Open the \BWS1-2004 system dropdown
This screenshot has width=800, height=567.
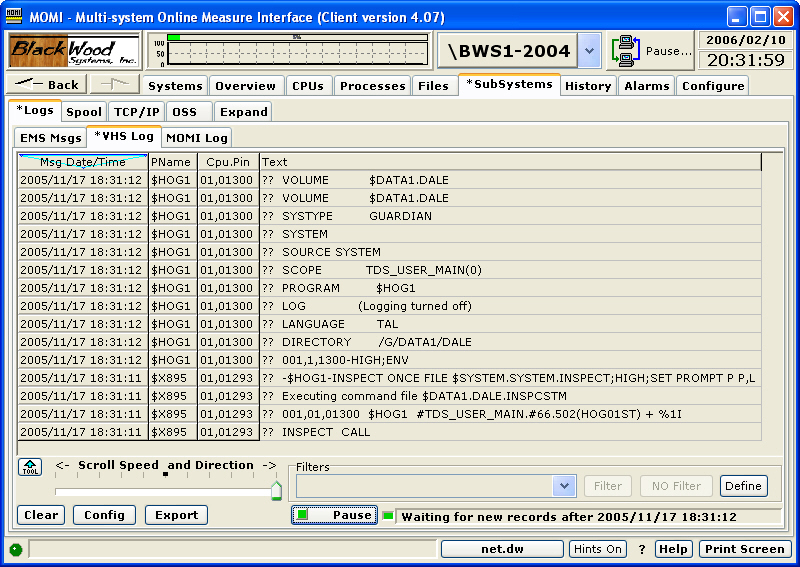589,51
